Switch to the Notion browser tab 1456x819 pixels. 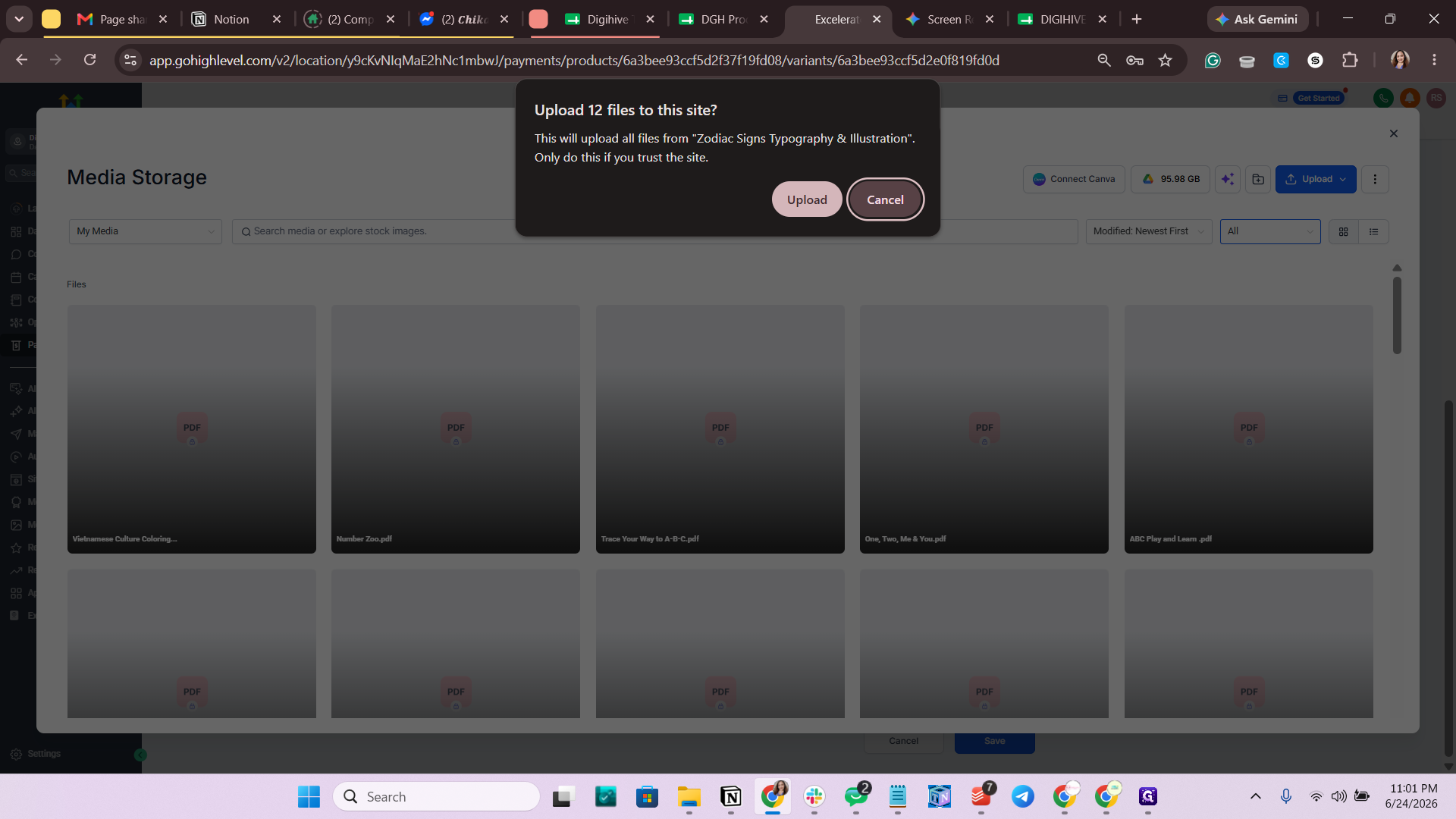[231, 19]
